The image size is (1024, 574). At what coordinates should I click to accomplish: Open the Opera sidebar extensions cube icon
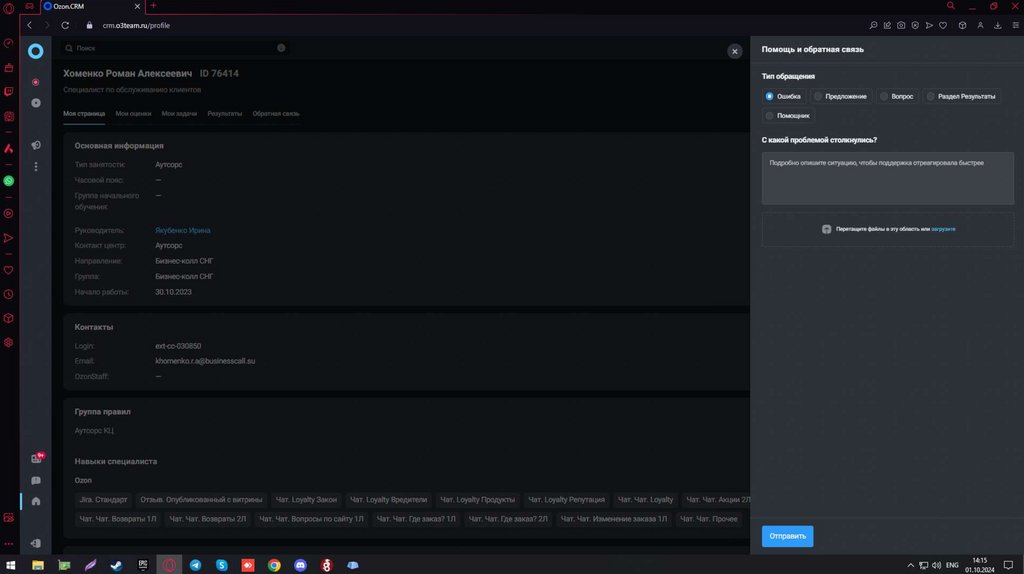pyautogui.click(x=8, y=319)
